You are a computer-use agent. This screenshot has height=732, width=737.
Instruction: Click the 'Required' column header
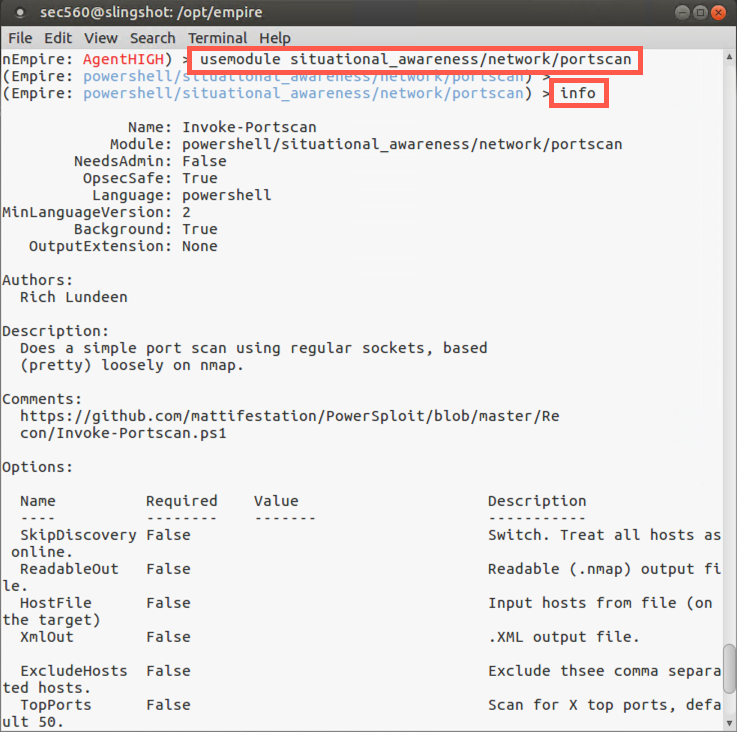click(181, 501)
